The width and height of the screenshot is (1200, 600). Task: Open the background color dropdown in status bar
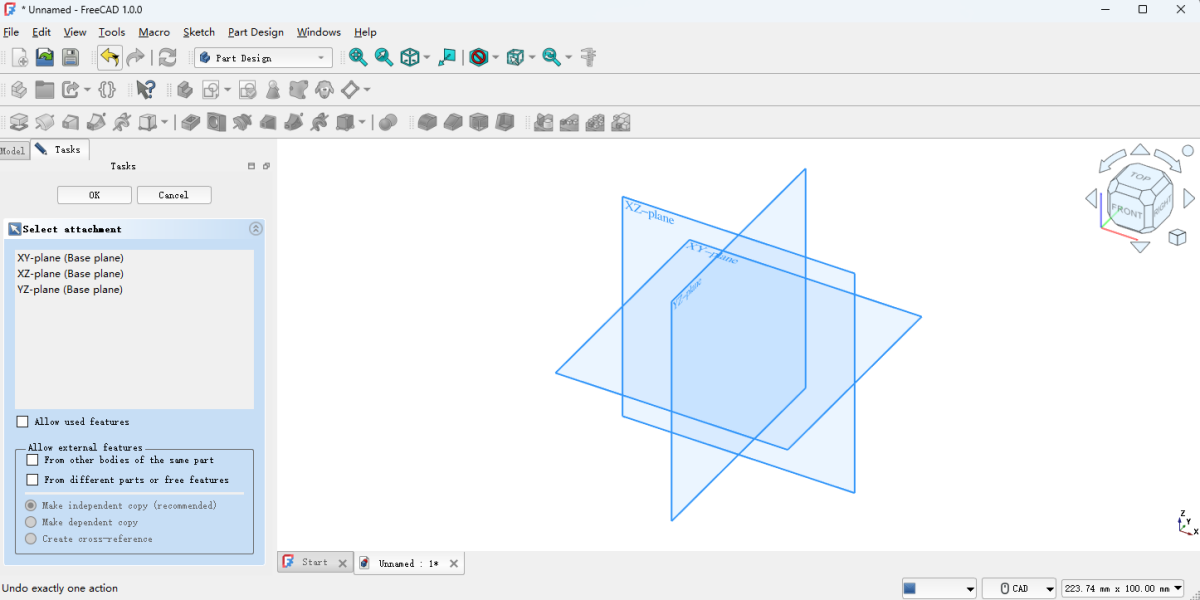[x=966, y=588]
